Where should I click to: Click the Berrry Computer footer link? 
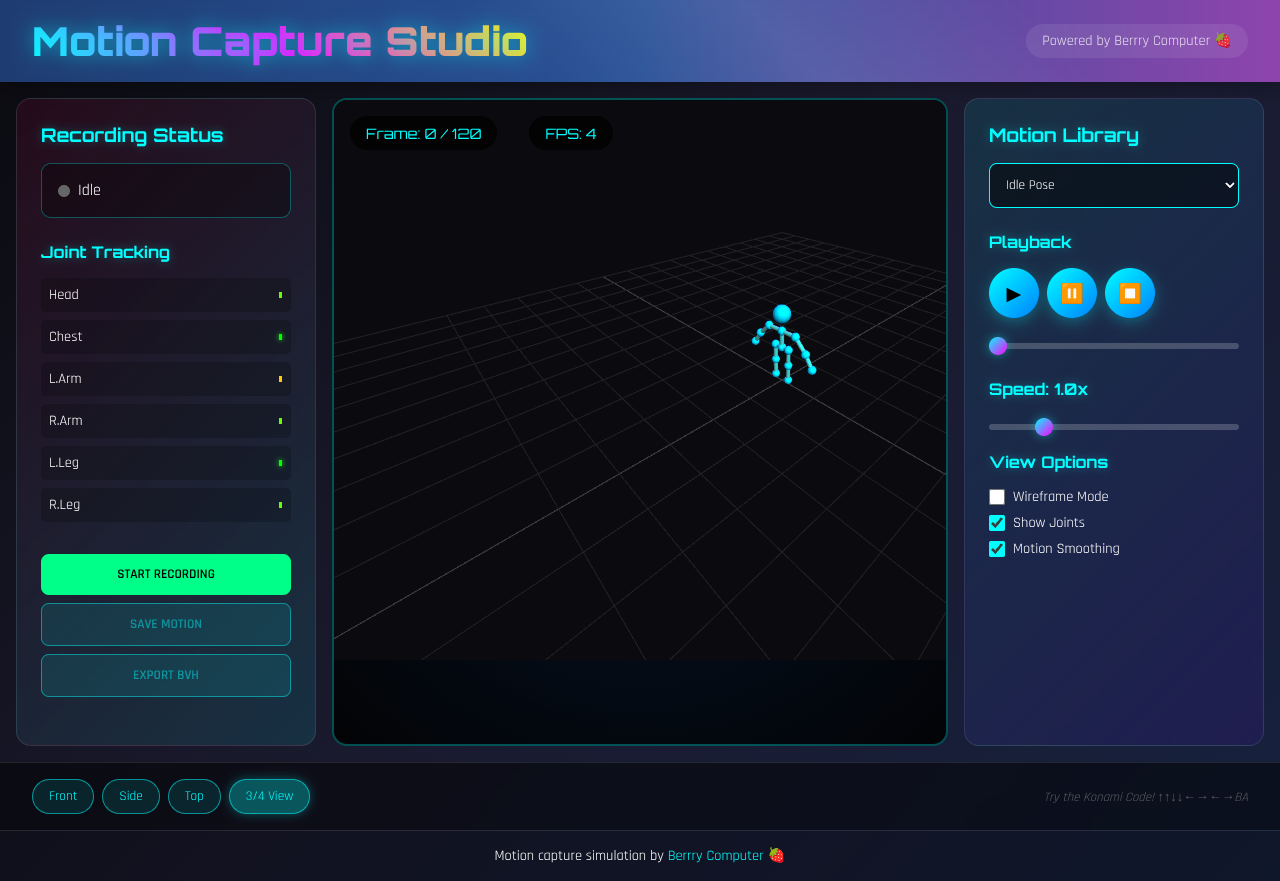point(716,855)
